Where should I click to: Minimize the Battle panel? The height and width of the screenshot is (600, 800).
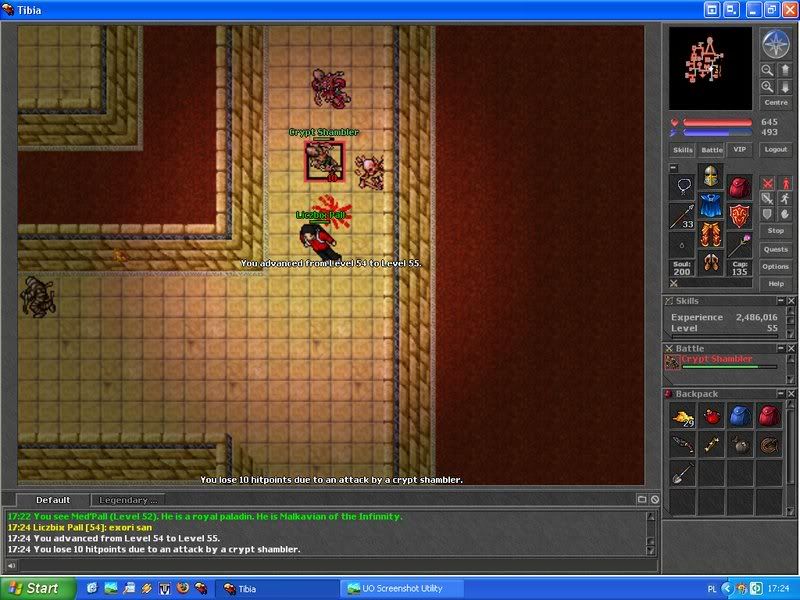click(781, 348)
